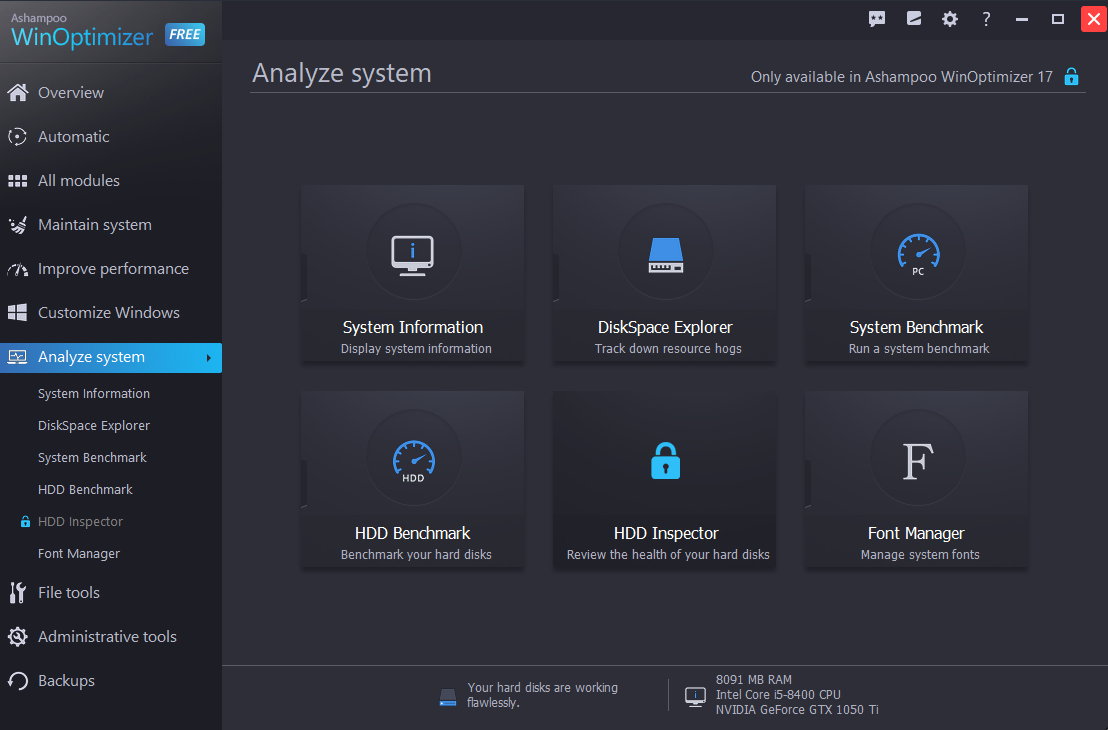This screenshot has width=1108, height=730.
Task: Launch the HDD Benchmark tile title
Action: point(413,533)
